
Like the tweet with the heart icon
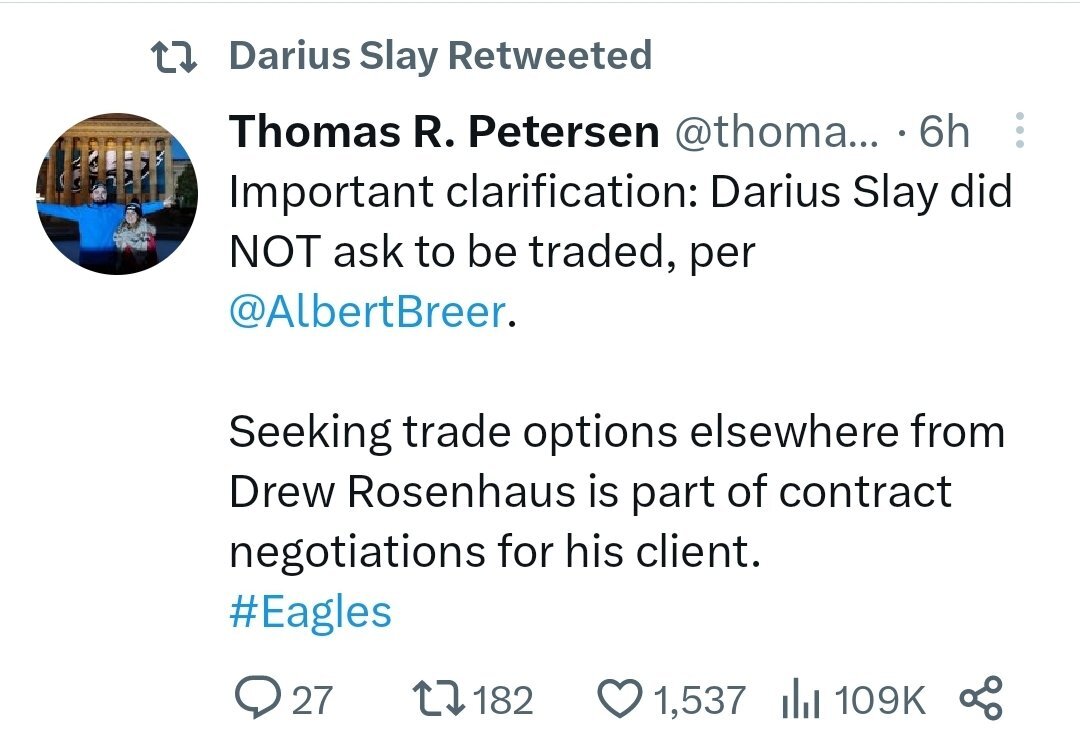point(622,698)
